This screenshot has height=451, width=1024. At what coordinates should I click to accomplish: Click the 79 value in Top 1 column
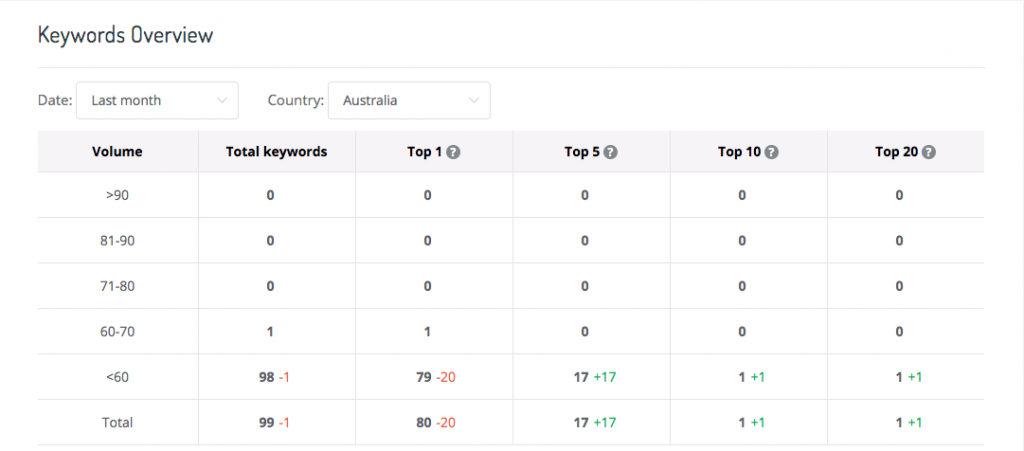[x=424, y=377]
